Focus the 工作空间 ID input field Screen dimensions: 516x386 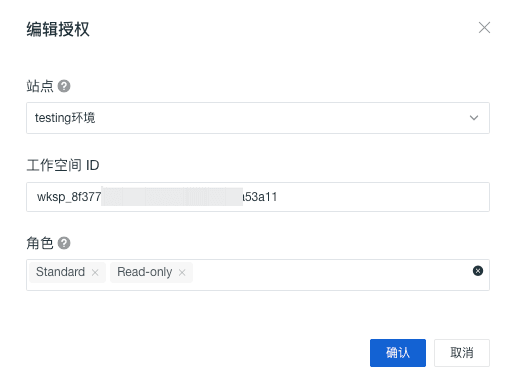(x=258, y=197)
